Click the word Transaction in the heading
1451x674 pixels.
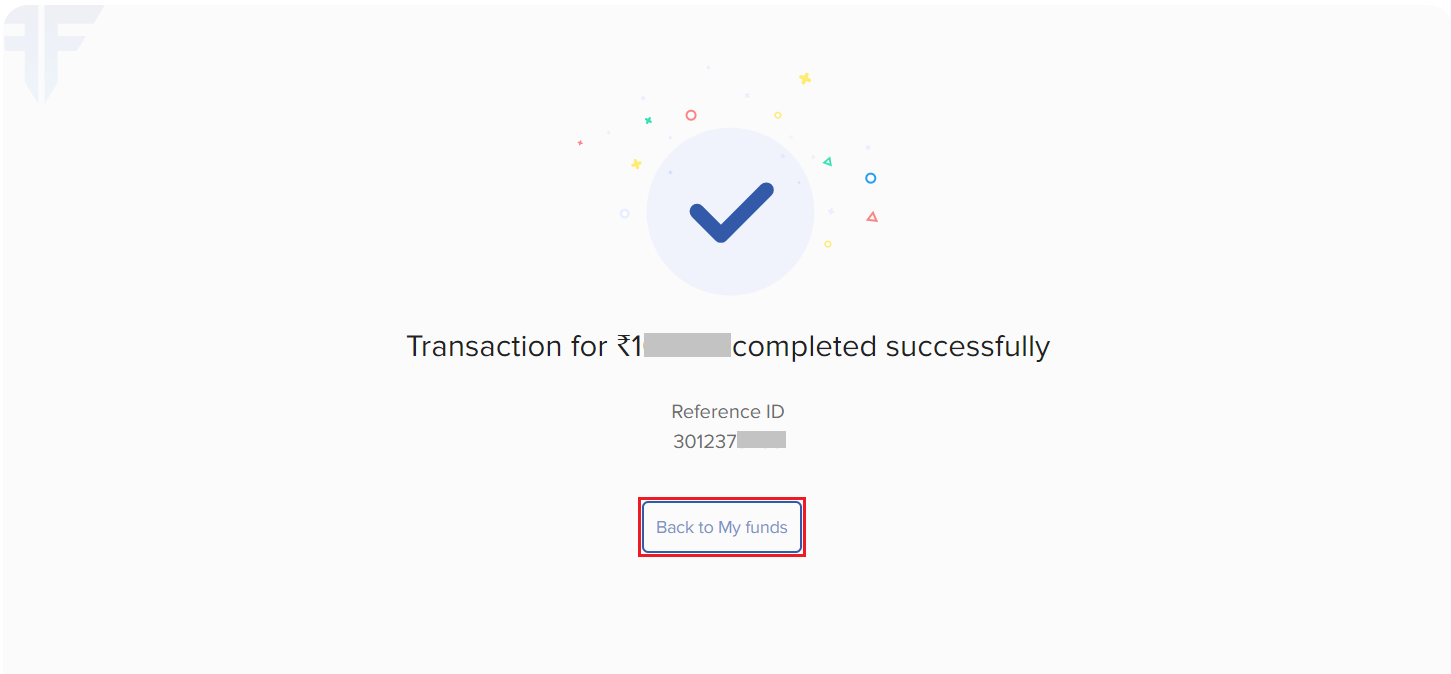484,346
